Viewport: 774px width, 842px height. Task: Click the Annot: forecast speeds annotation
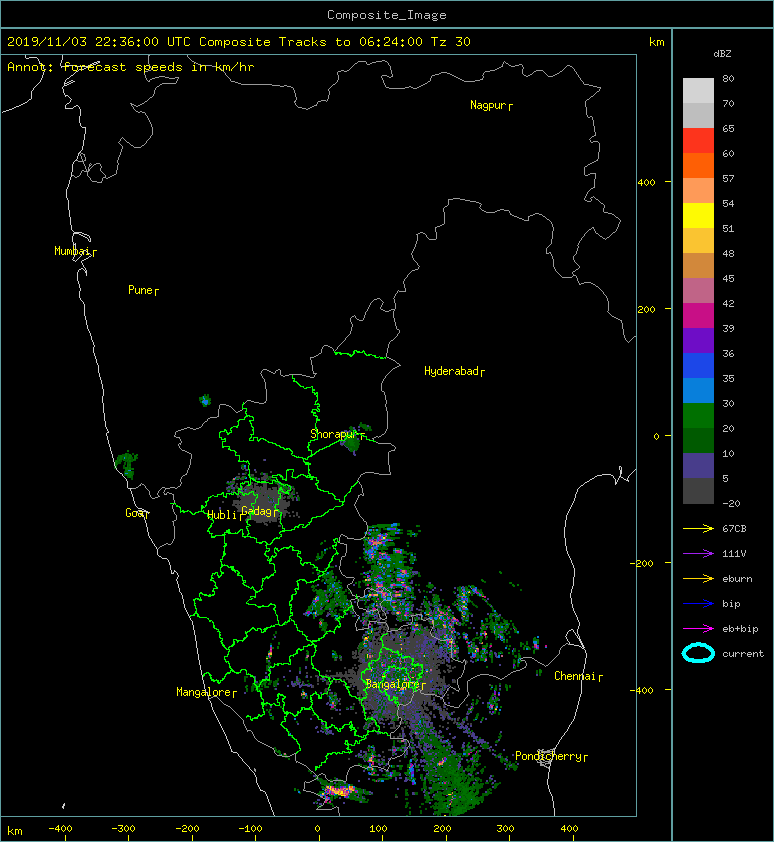[x=131, y=67]
